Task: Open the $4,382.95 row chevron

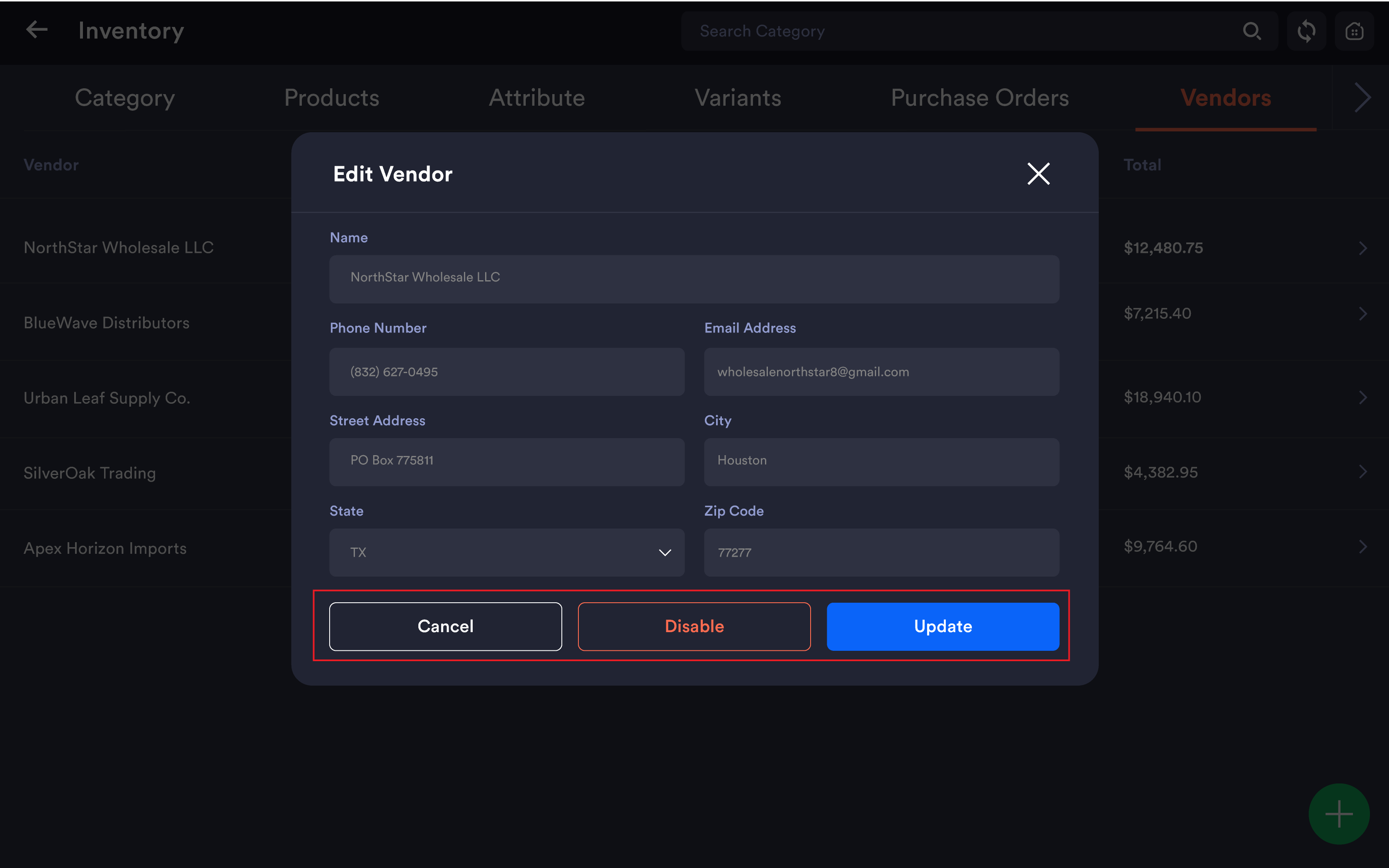Action: (x=1362, y=472)
